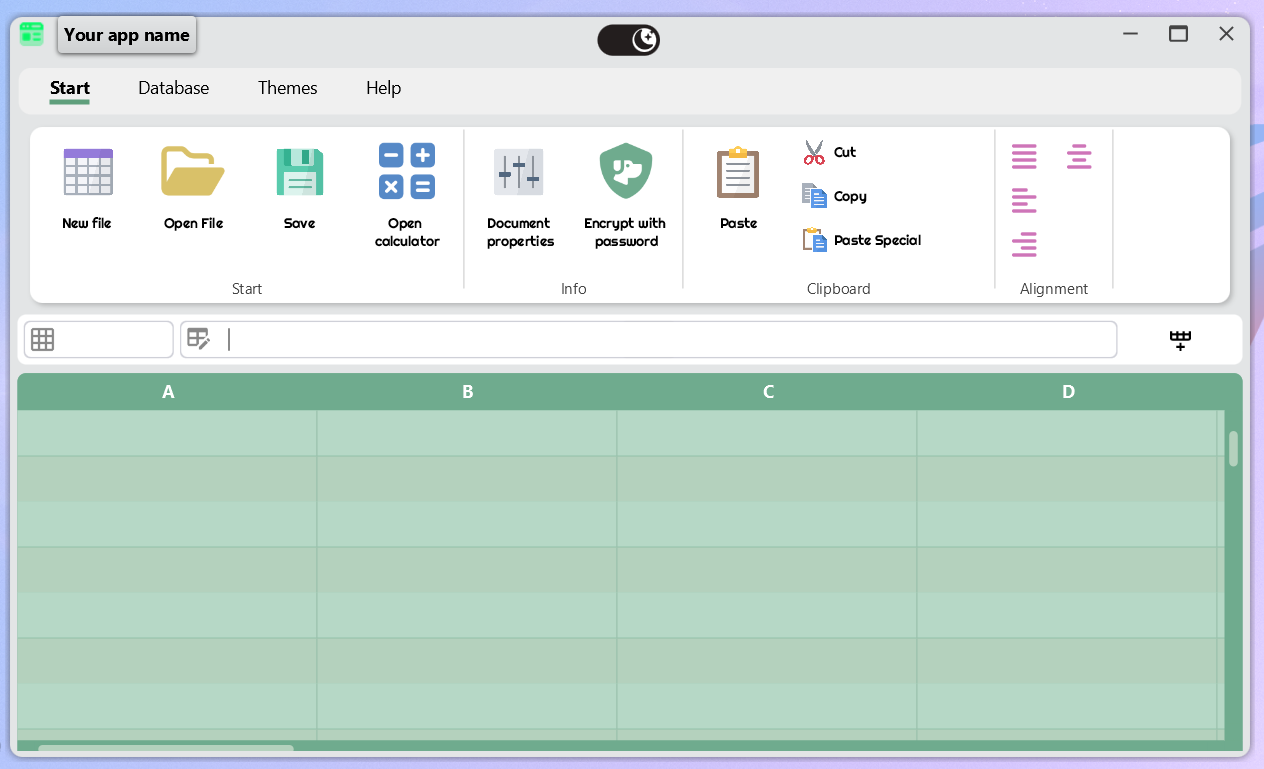The width and height of the screenshot is (1264, 769).
Task: Open the Help tab
Action: [x=383, y=88]
